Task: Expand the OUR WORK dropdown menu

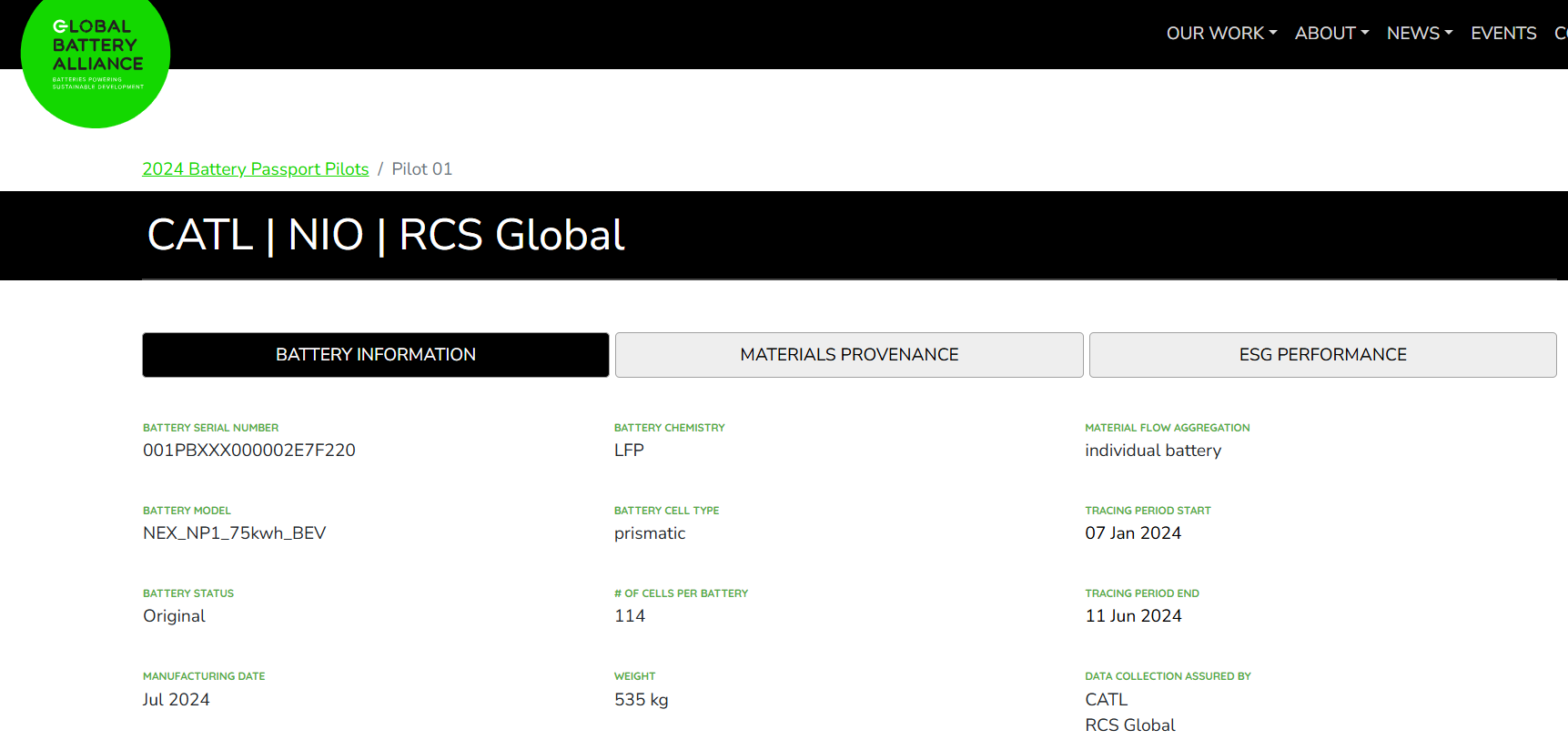Action: [x=1221, y=34]
